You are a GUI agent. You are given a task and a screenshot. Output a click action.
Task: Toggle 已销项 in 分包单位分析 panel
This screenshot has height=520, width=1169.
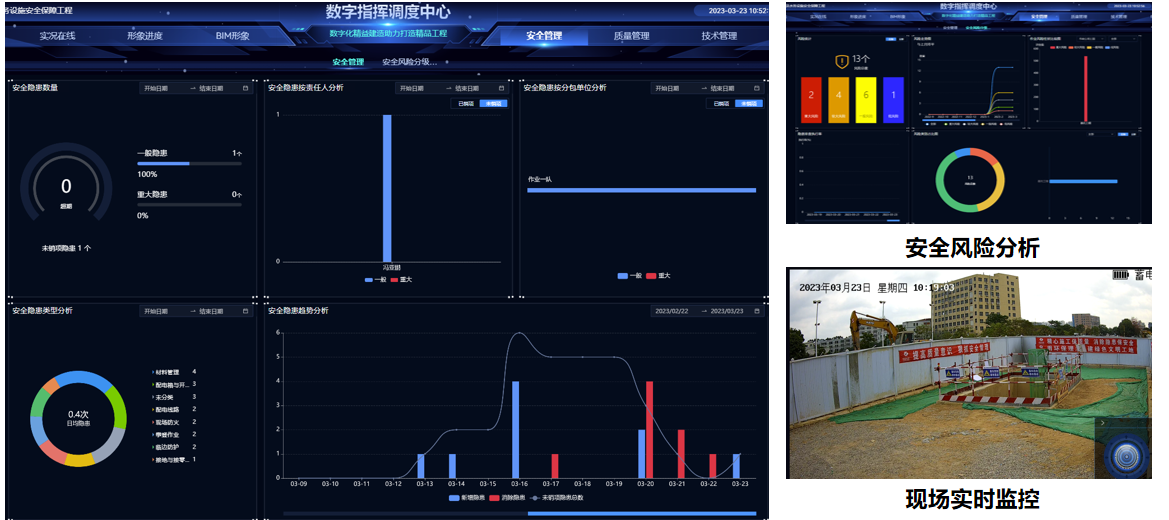pyautogui.click(x=720, y=103)
